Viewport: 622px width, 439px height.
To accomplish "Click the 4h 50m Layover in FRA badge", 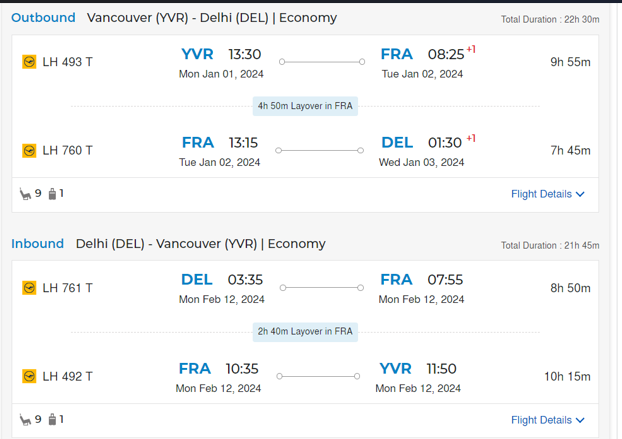I will point(305,106).
